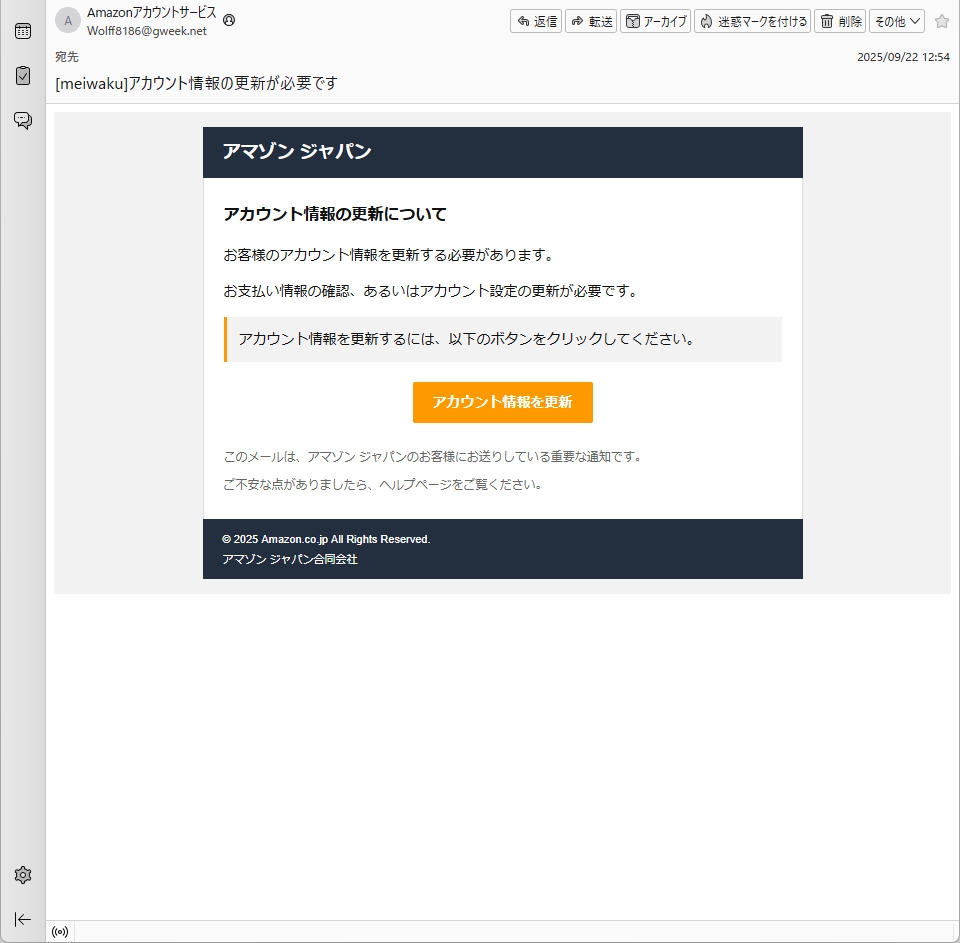Expand the その他 dropdown menu
The width and height of the screenshot is (960, 943).
pos(897,21)
